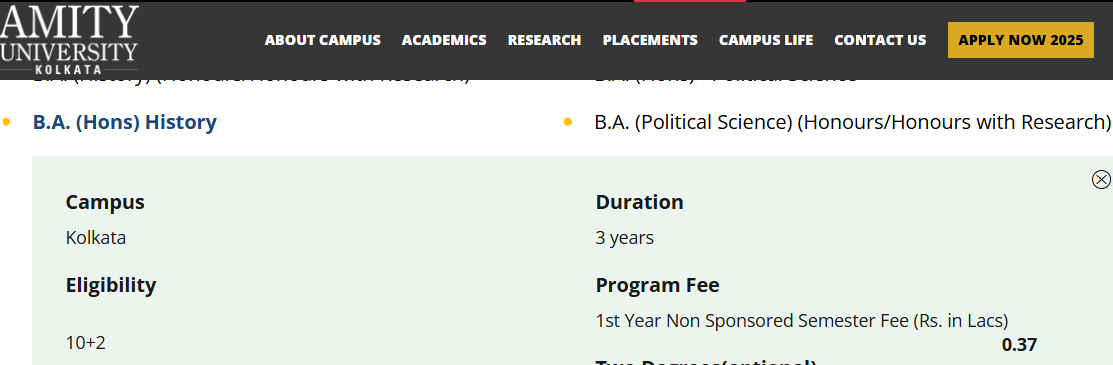The width and height of the screenshot is (1113, 365).
Task: Open the About Campus menu
Action: click(323, 40)
